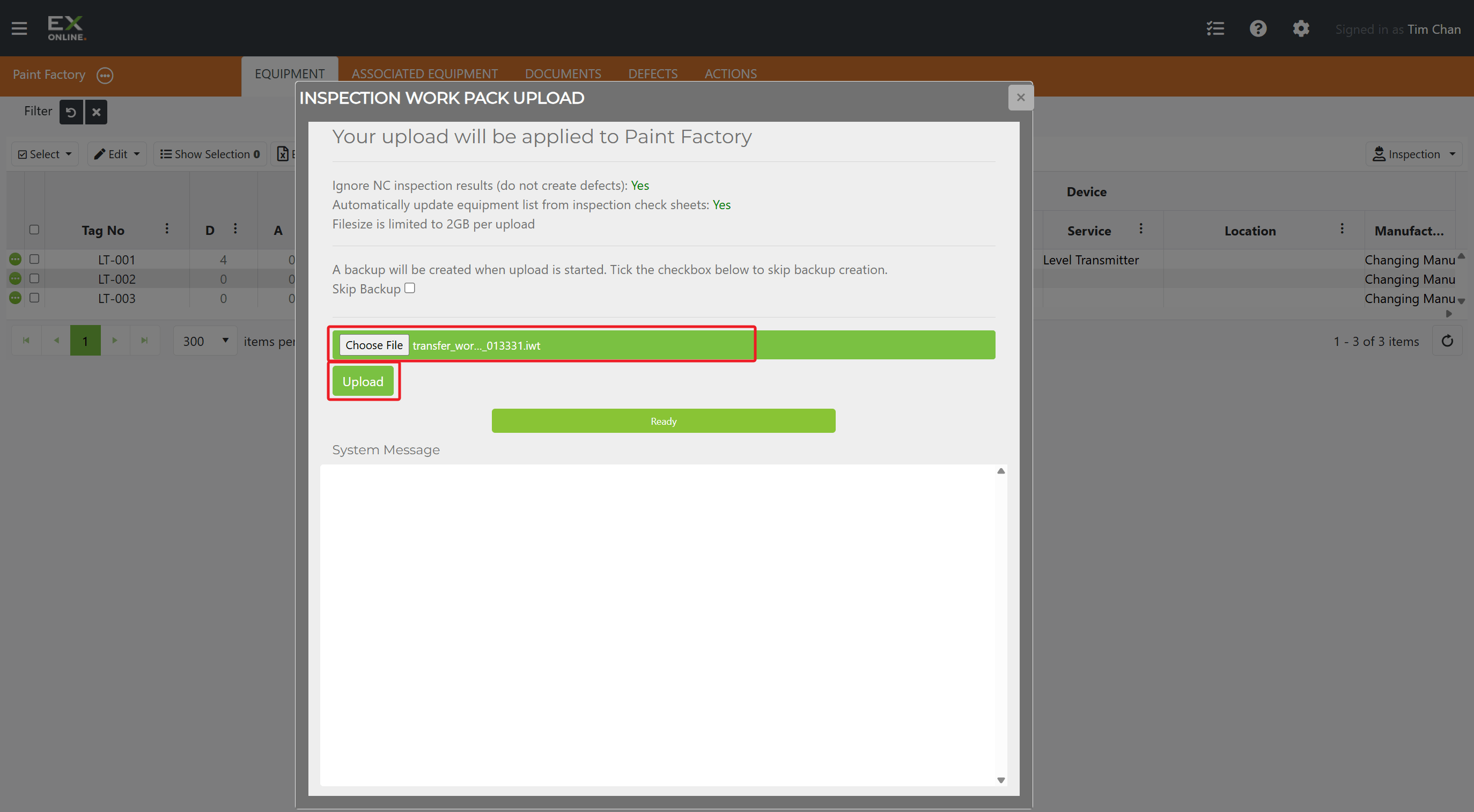
Task: Open the help question mark icon
Action: (1258, 28)
